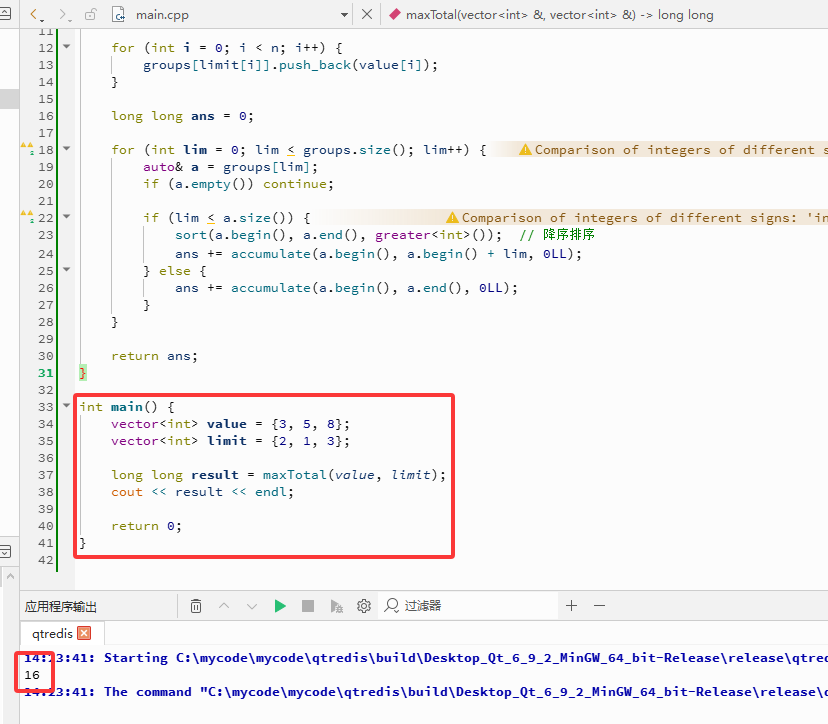Viewport: 828px width, 724px height.
Task: Click the 过滤器 filter field
Action: (x=469, y=606)
